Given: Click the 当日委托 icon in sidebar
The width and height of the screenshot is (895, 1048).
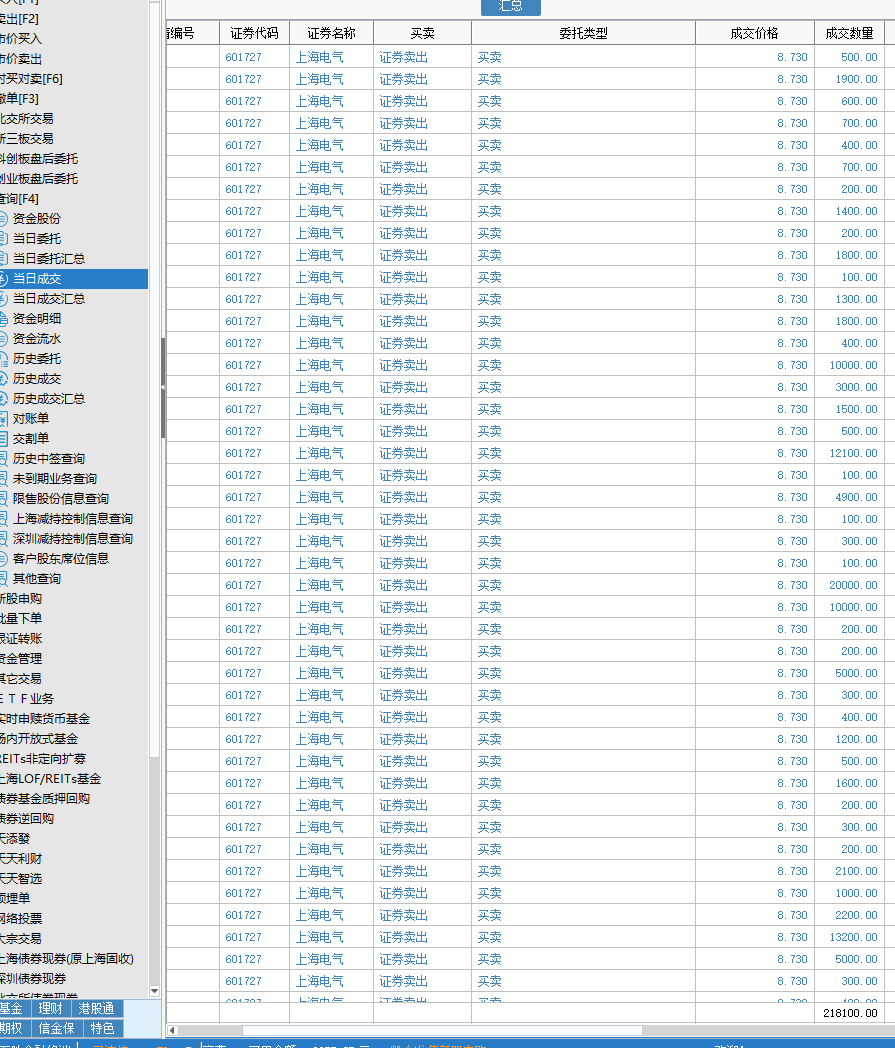Looking at the screenshot, I should pyautogui.click(x=3, y=239).
